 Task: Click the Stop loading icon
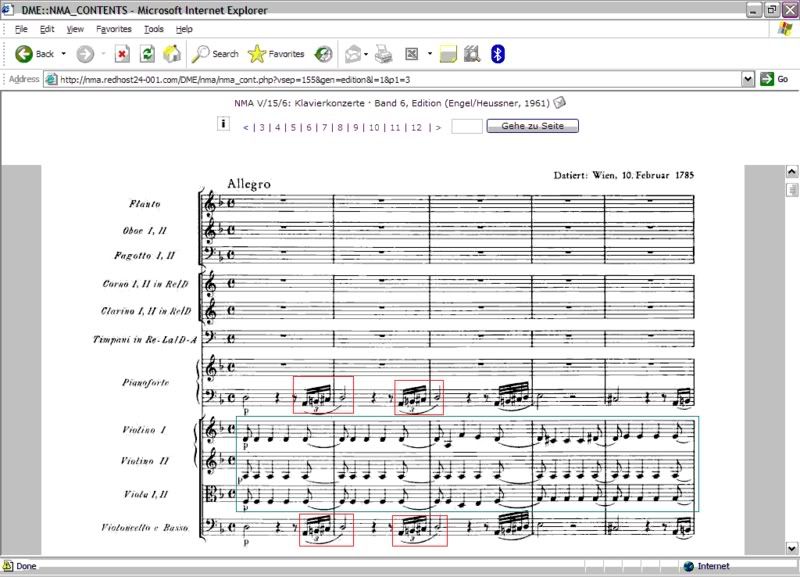[x=122, y=54]
